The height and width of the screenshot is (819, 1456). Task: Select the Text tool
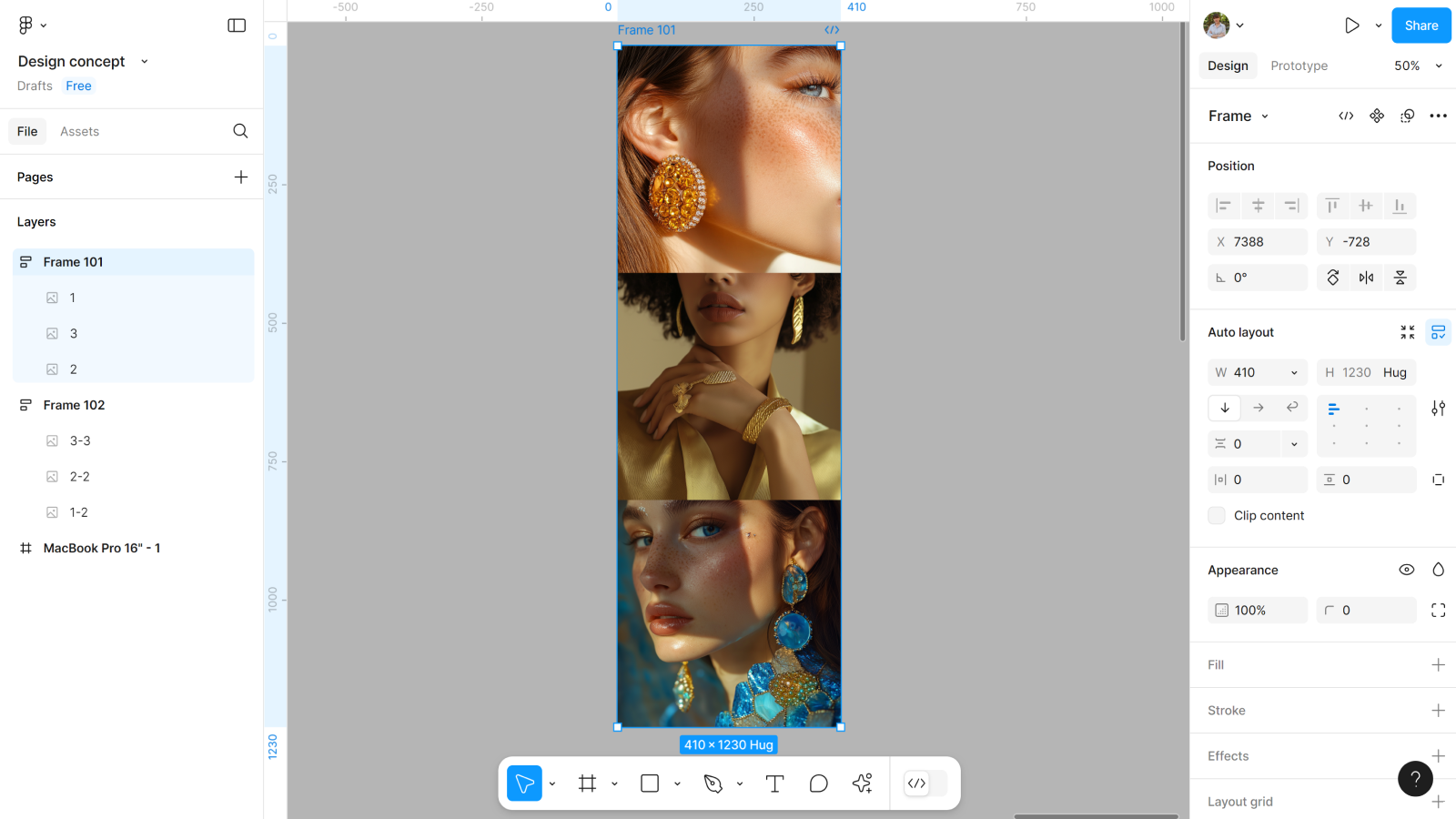(774, 784)
